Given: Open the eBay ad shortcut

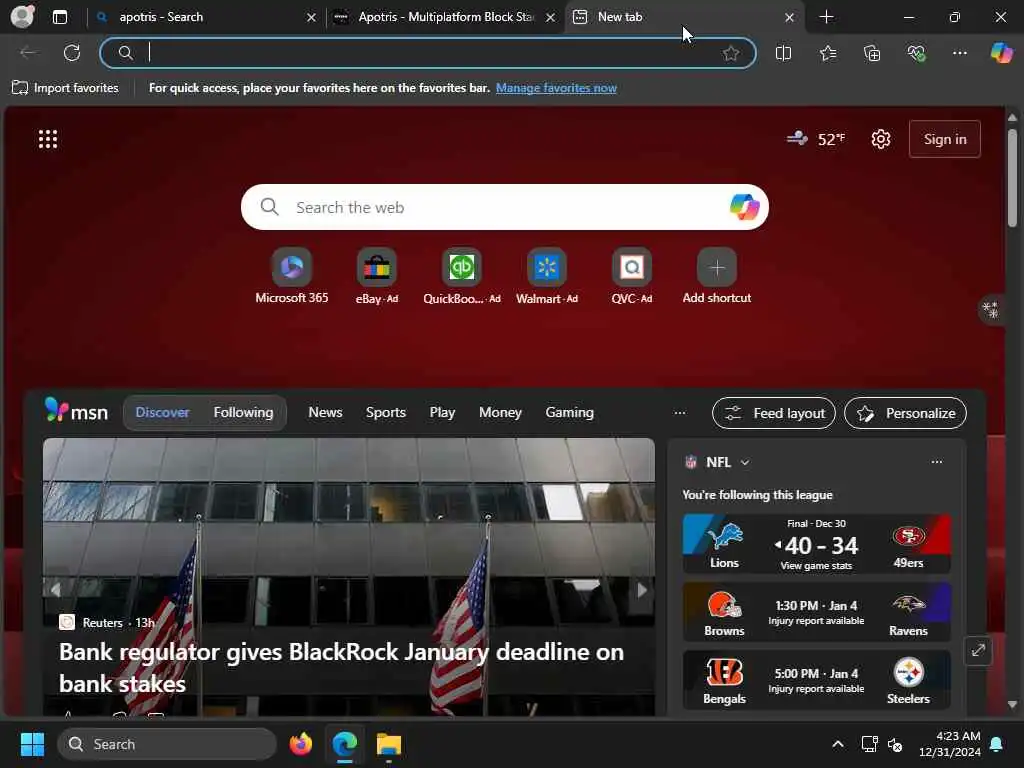Looking at the screenshot, I should [x=377, y=276].
